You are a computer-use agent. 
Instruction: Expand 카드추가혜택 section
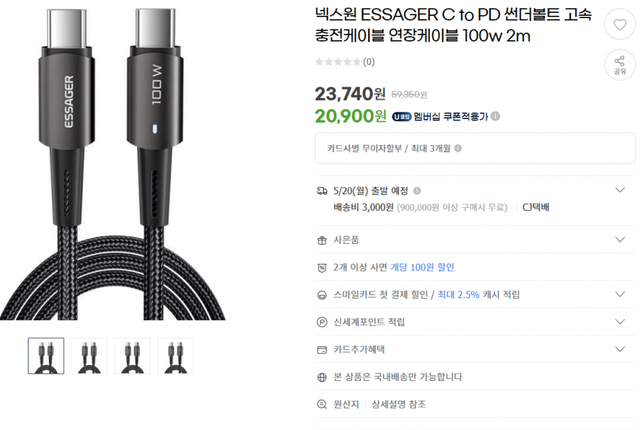(x=620, y=349)
